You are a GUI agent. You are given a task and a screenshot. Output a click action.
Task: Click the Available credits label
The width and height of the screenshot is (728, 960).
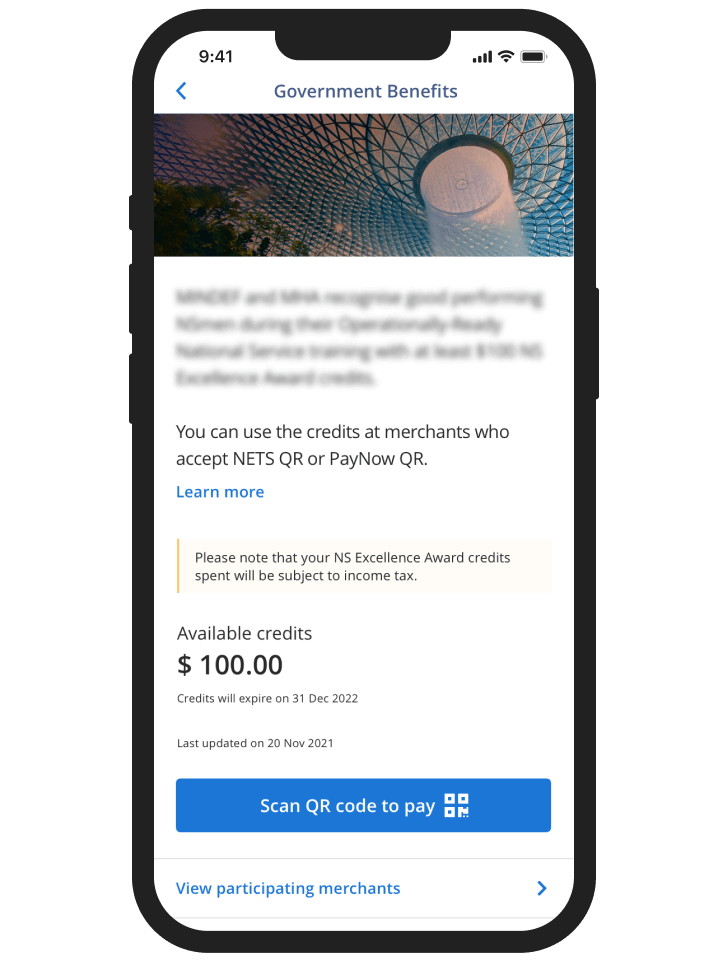pos(244,633)
